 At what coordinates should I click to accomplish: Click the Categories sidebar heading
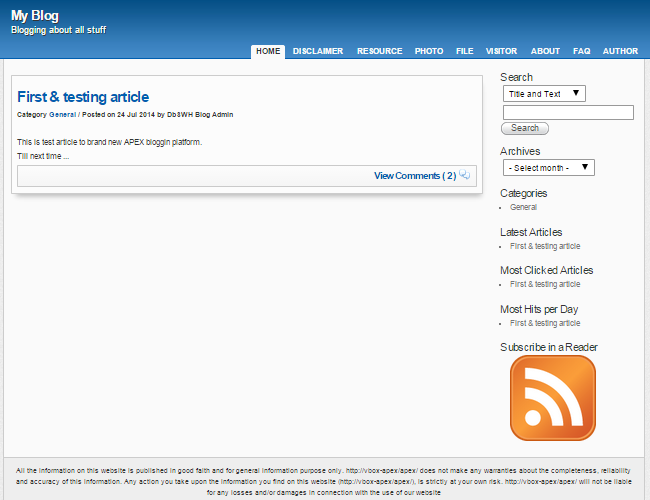coord(524,194)
